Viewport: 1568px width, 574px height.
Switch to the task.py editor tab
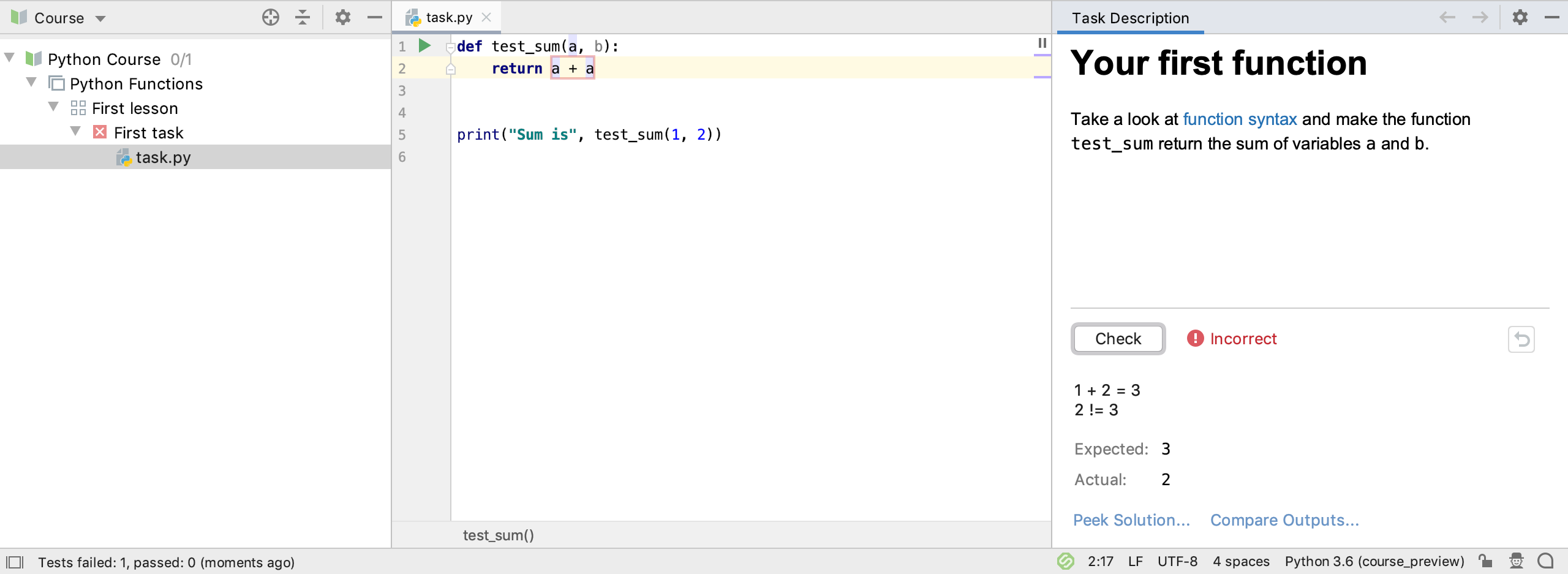tap(449, 17)
